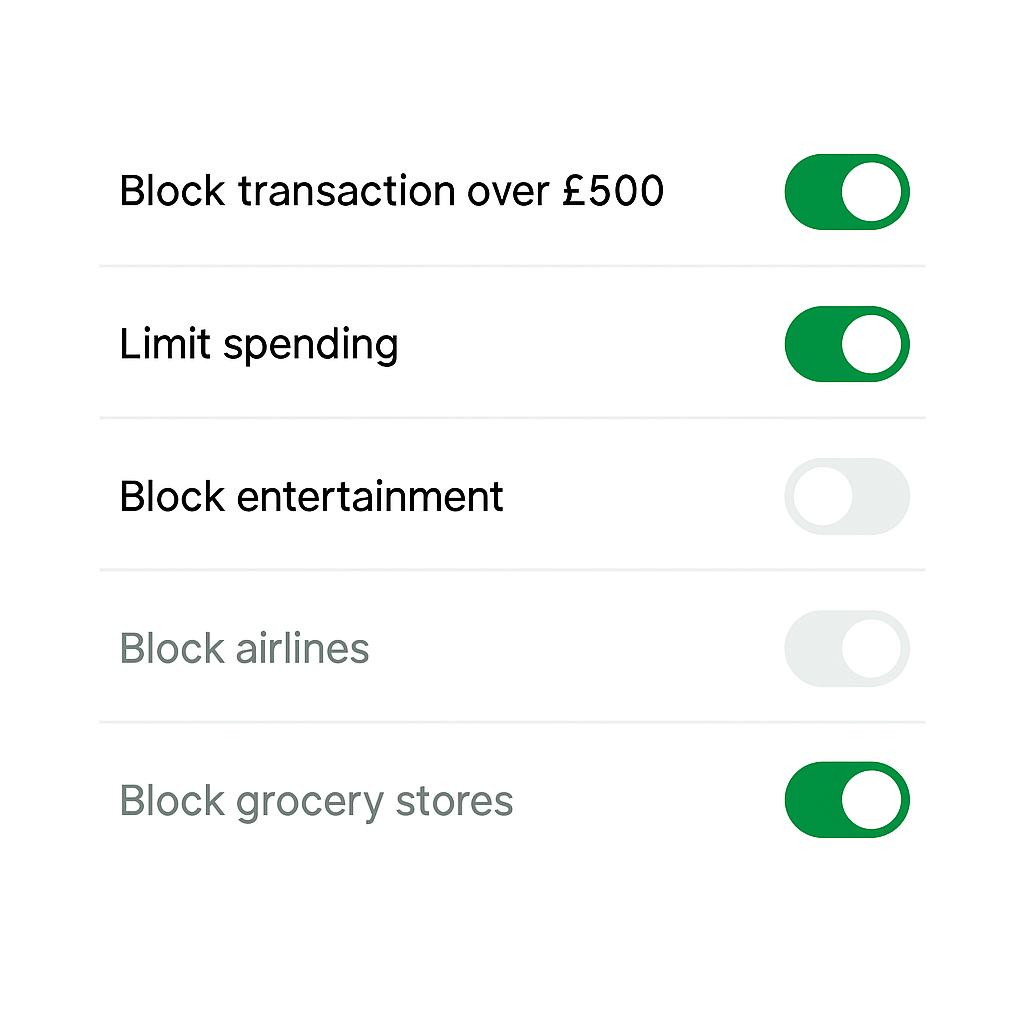1024x1024 pixels.
Task: Click the green track of Limit spending toggle
Action: [x=812, y=344]
